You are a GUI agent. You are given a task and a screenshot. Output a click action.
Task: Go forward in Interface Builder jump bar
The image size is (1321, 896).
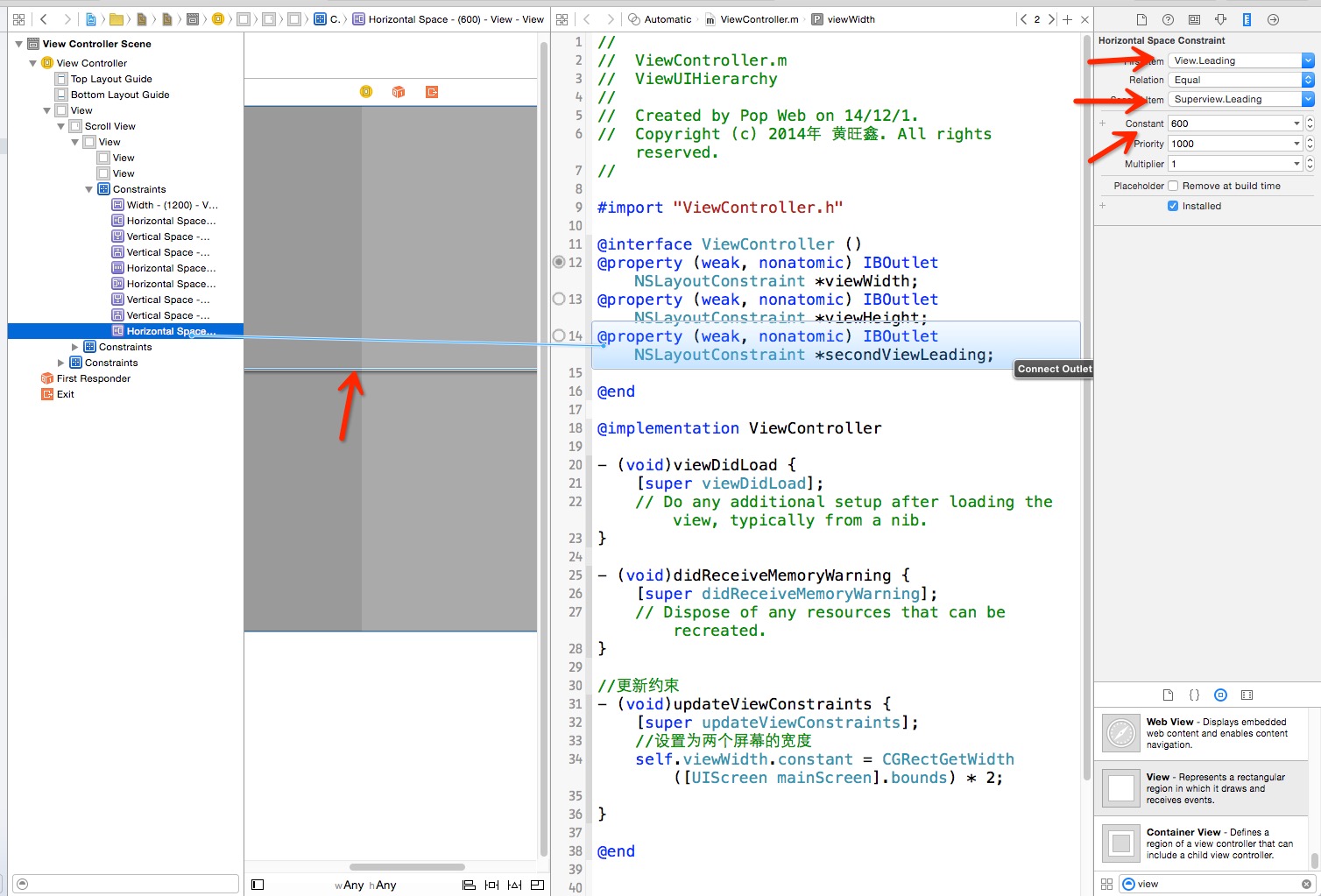[67, 19]
